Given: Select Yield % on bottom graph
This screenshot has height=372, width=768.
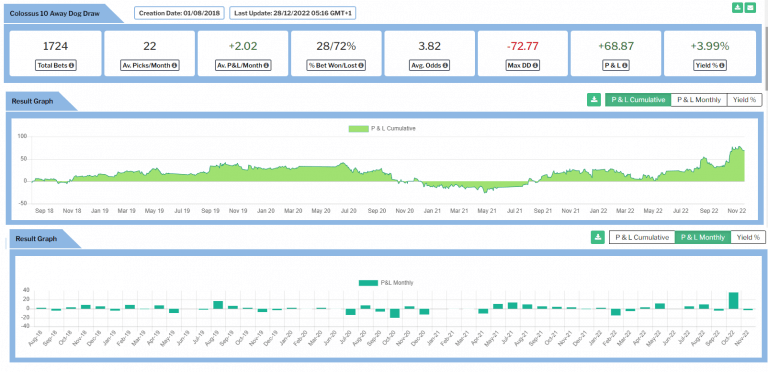Looking at the screenshot, I should [747, 237].
